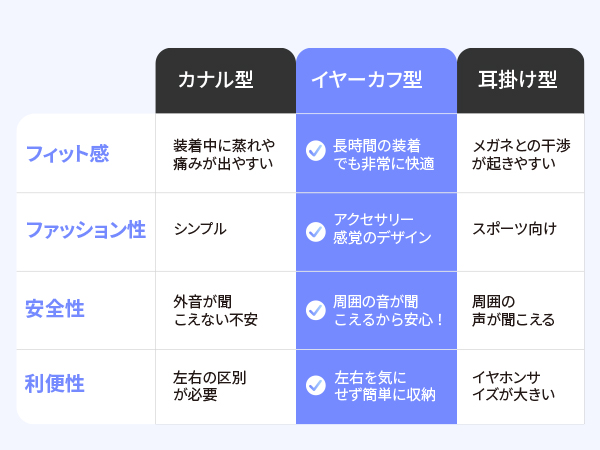The image size is (600, 450).
Task: Select the 耳掛け型 column header
Action: [x=520, y=81]
